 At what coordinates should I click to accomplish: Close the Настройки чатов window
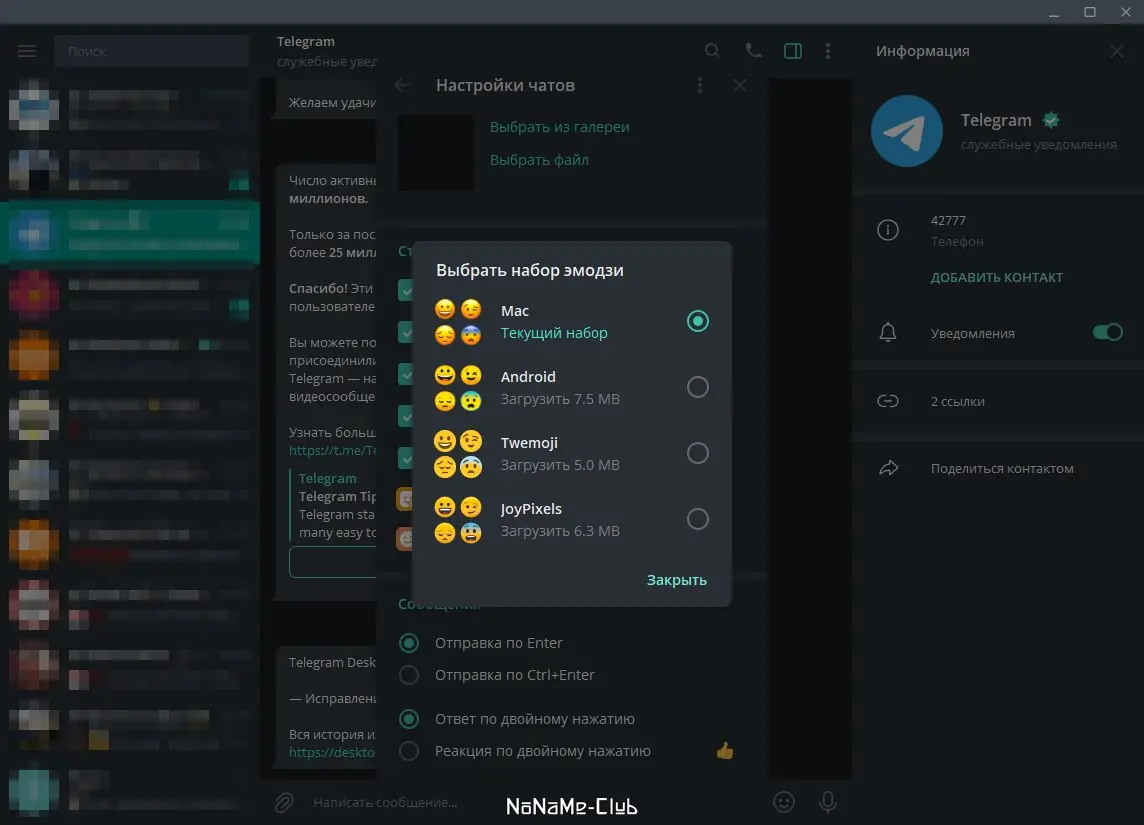740,85
